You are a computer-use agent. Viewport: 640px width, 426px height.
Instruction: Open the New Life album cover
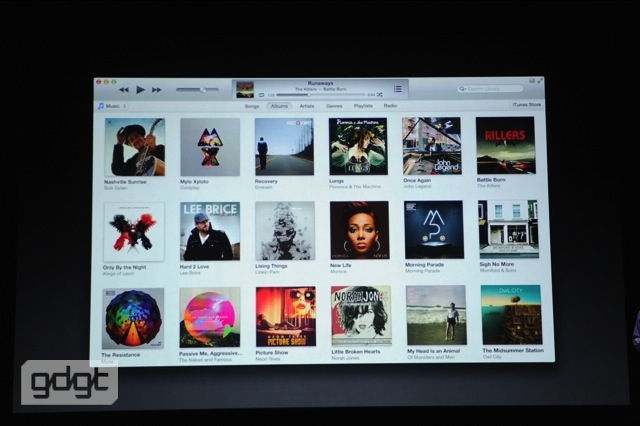(360, 230)
